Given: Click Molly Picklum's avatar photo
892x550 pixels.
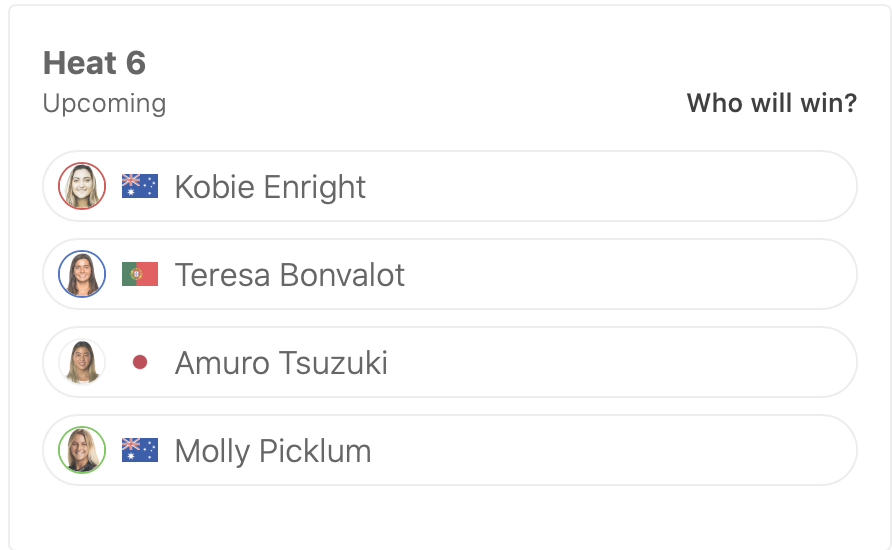Looking at the screenshot, I should [82, 451].
